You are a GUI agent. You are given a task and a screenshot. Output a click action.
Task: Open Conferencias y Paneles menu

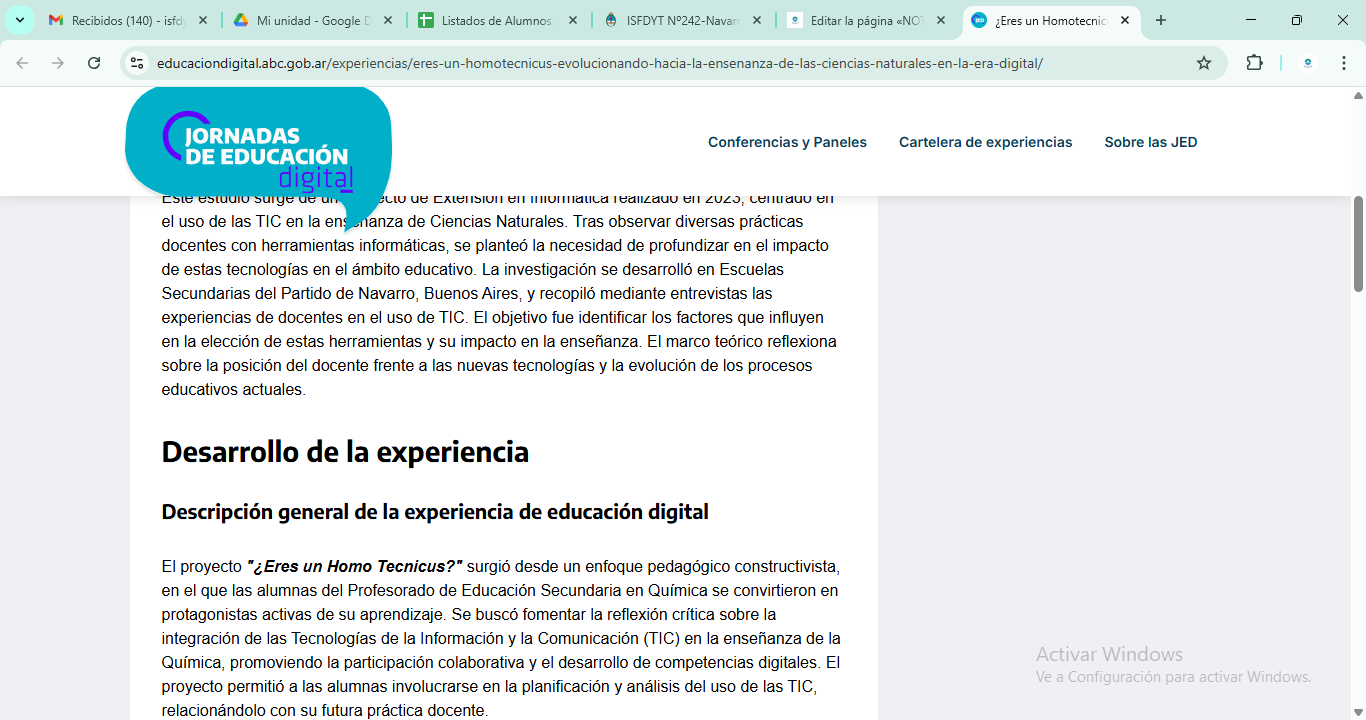tap(787, 142)
